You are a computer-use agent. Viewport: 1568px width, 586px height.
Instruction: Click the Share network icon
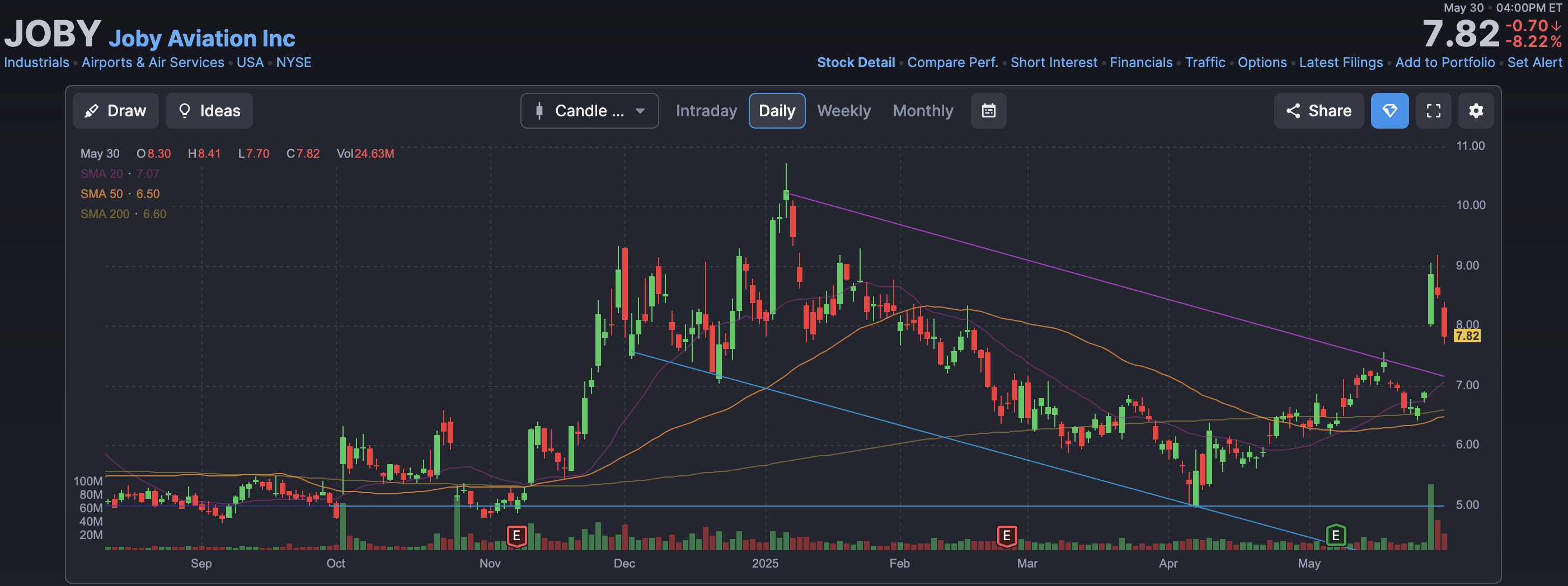click(x=1293, y=111)
